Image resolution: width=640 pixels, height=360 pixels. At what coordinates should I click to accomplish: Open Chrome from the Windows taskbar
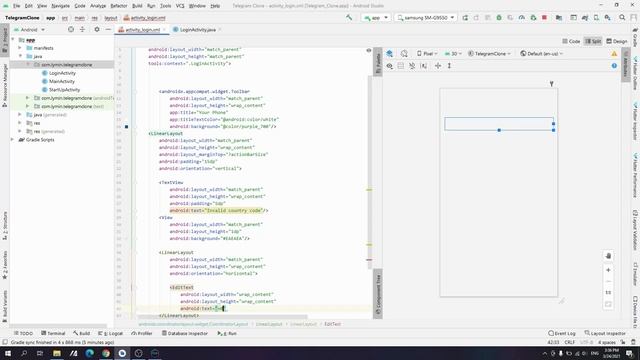106,353
